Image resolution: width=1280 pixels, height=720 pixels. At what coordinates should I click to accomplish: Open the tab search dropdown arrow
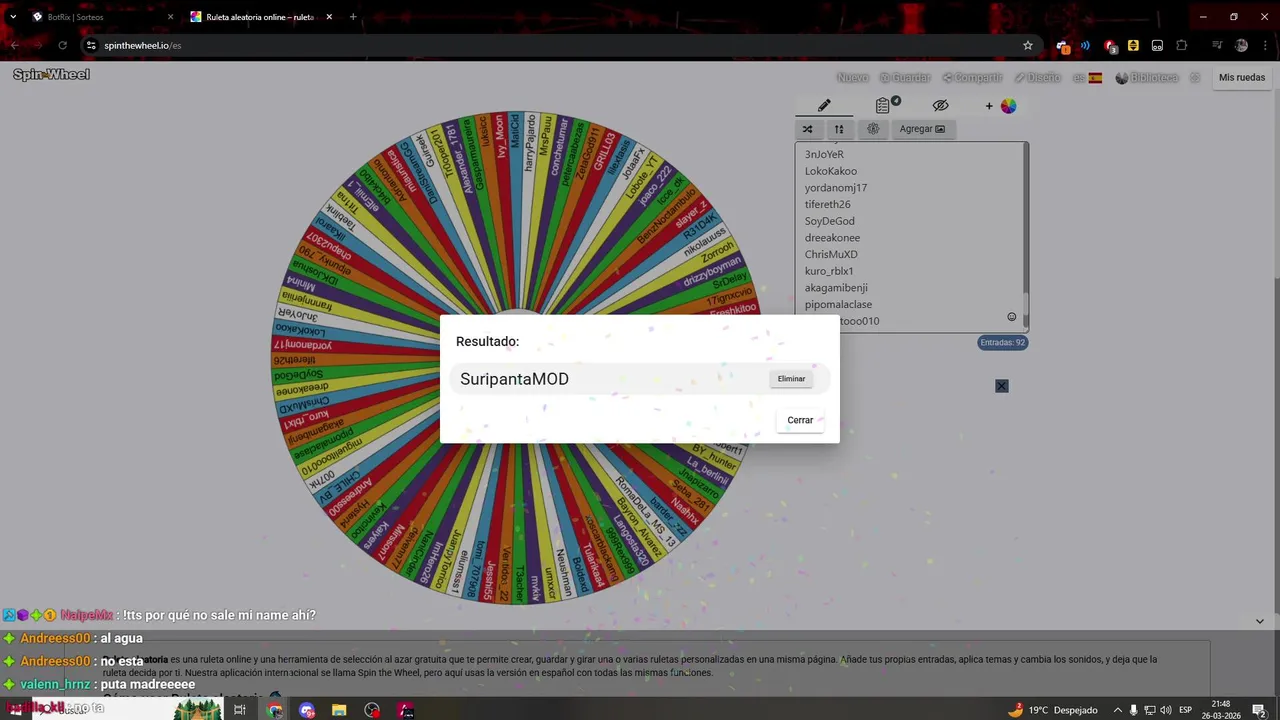12,17
